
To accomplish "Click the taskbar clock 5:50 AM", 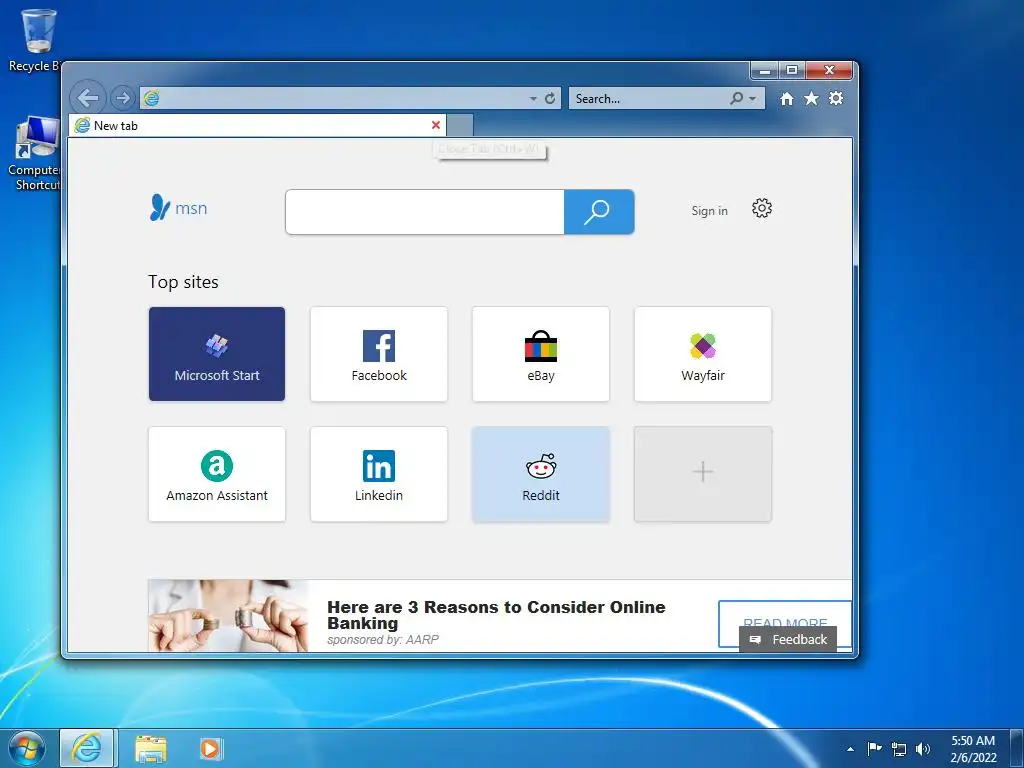I will [973, 741].
